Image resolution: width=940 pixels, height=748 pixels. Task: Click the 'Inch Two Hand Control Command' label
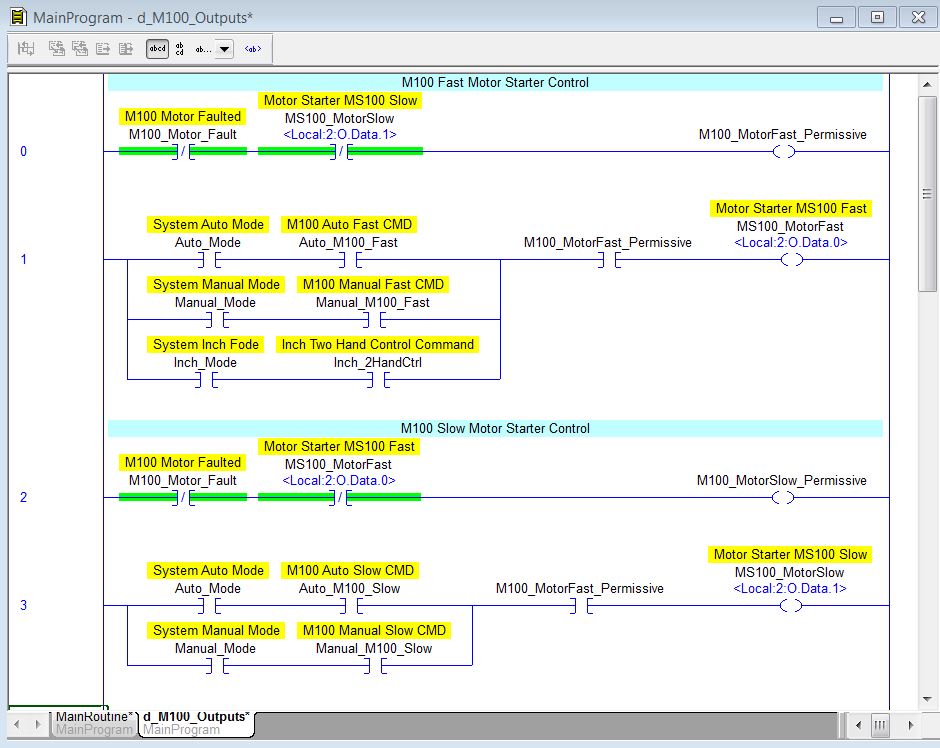pyautogui.click(x=378, y=344)
